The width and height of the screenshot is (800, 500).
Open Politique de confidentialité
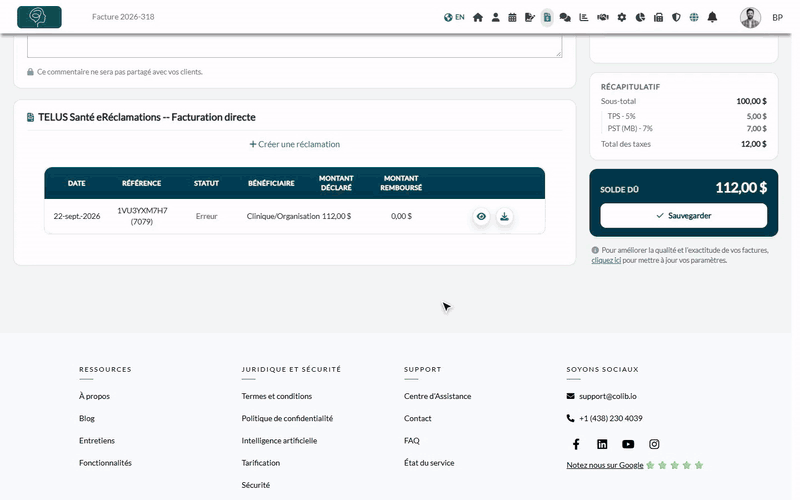click(287, 418)
